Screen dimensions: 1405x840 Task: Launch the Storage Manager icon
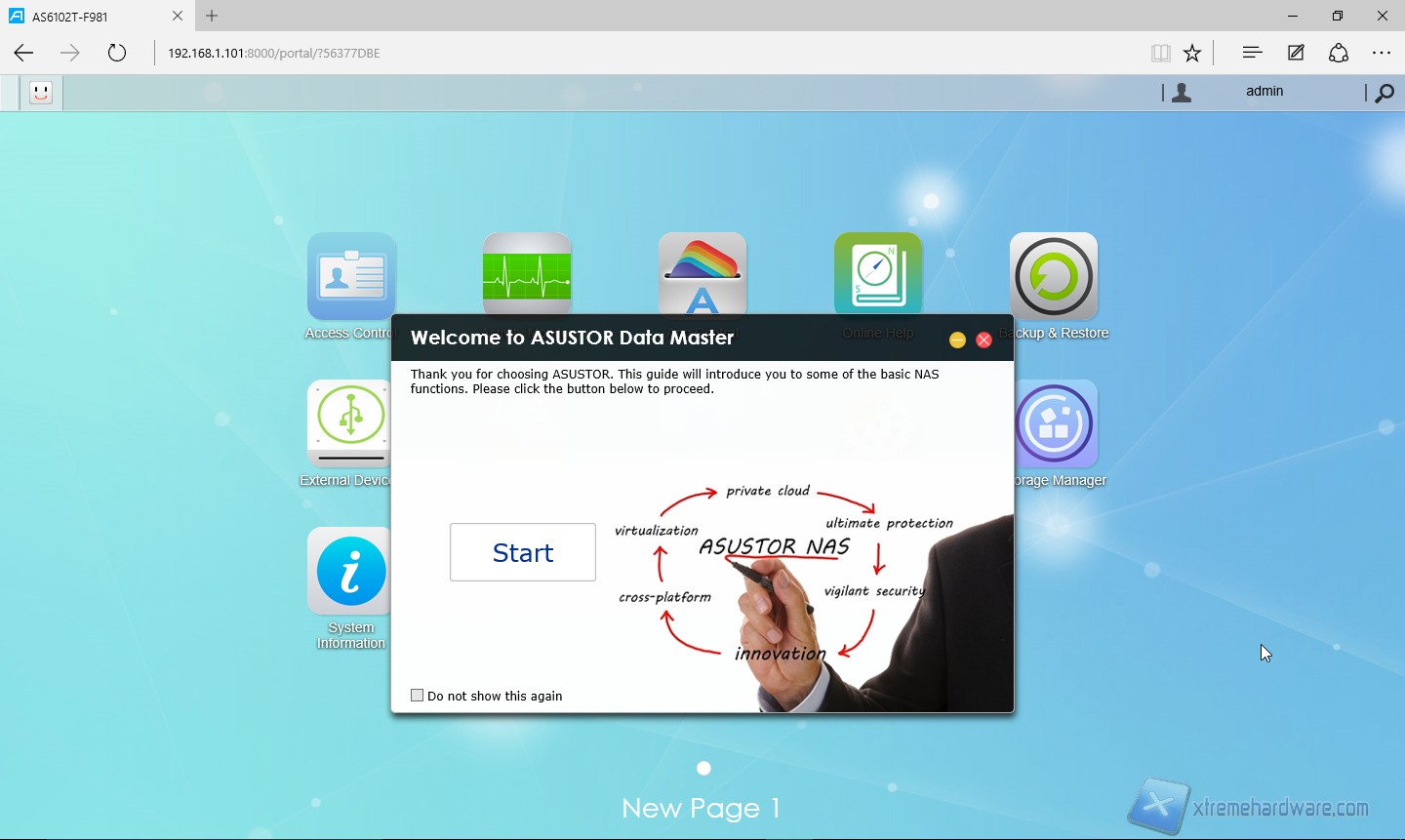1056,423
